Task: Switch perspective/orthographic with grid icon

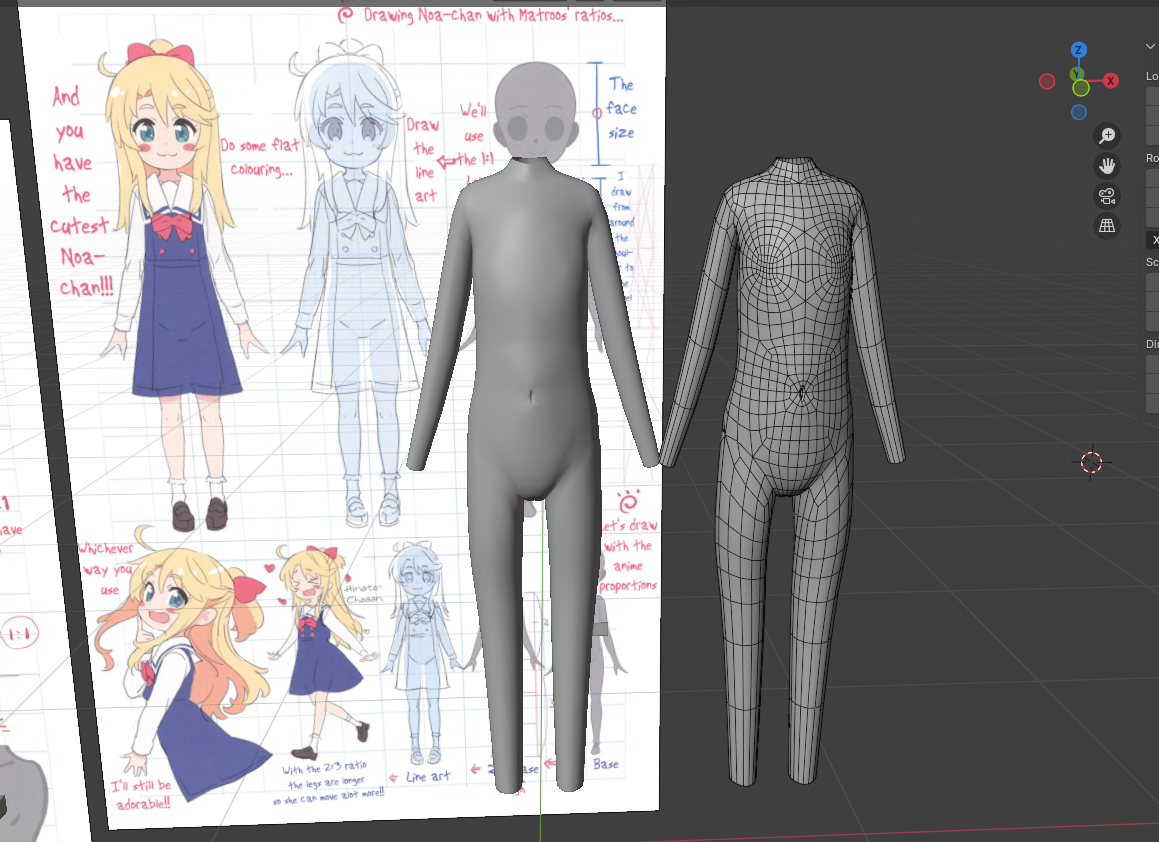Action: click(1107, 226)
